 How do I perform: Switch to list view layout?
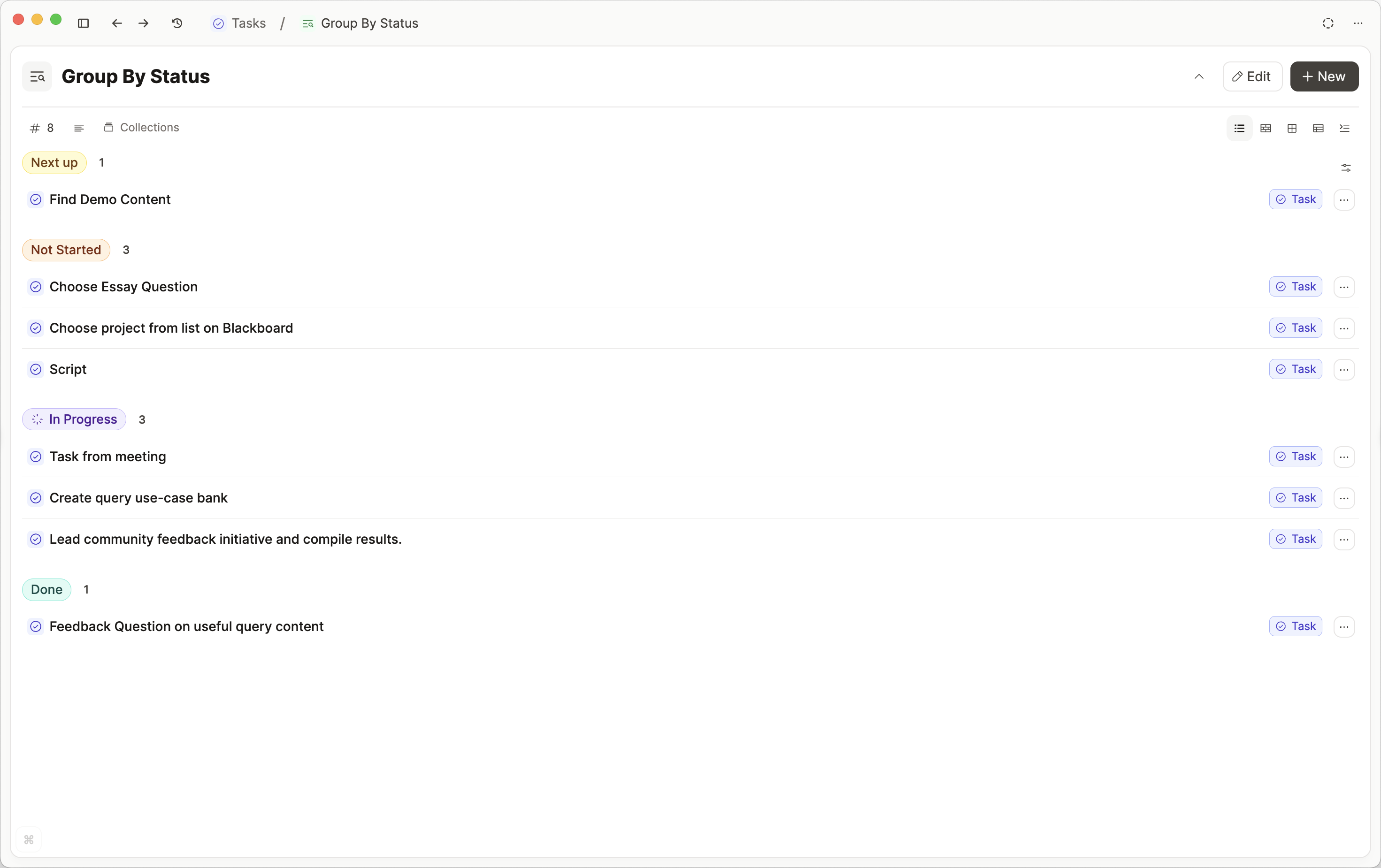coord(1239,129)
